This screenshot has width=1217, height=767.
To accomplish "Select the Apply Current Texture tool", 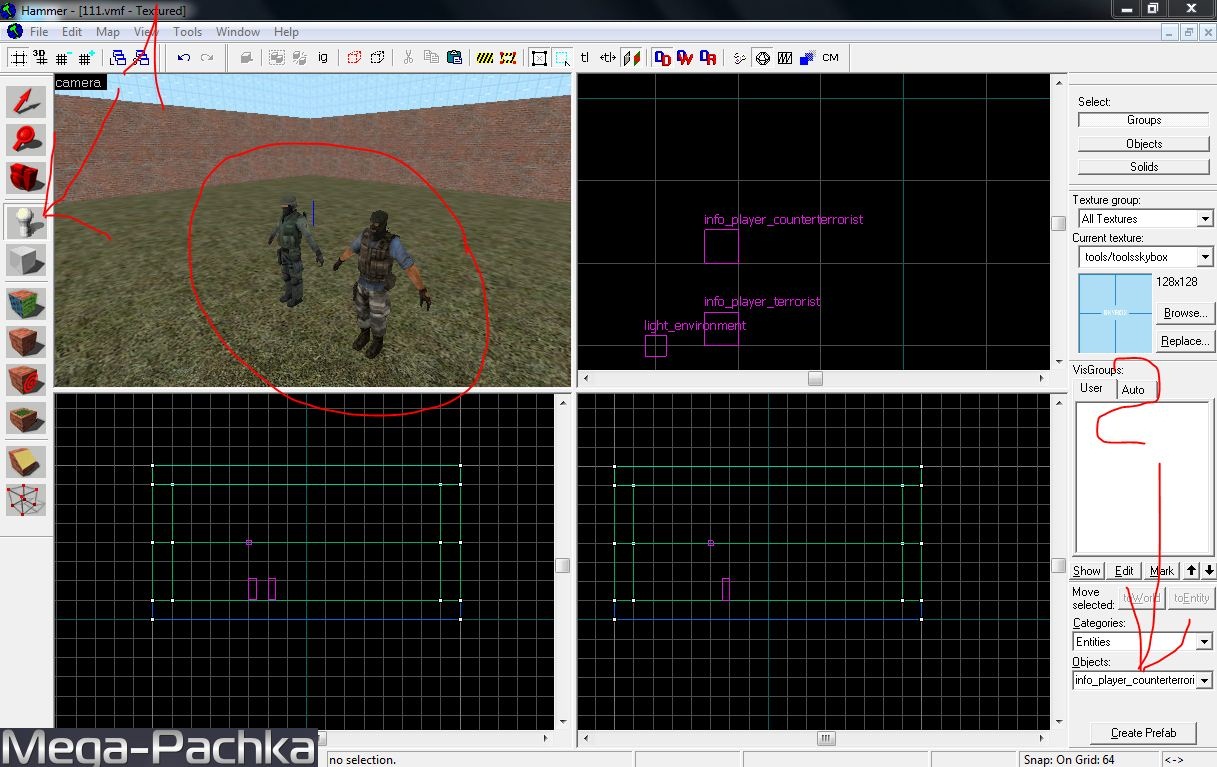I will (26, 342).
